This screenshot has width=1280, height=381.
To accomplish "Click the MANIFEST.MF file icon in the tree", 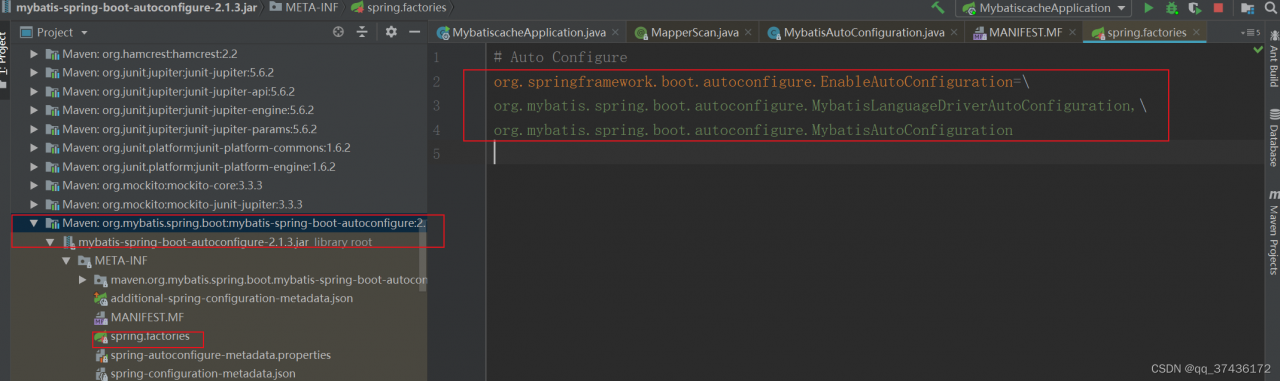I will click(100, 317).
